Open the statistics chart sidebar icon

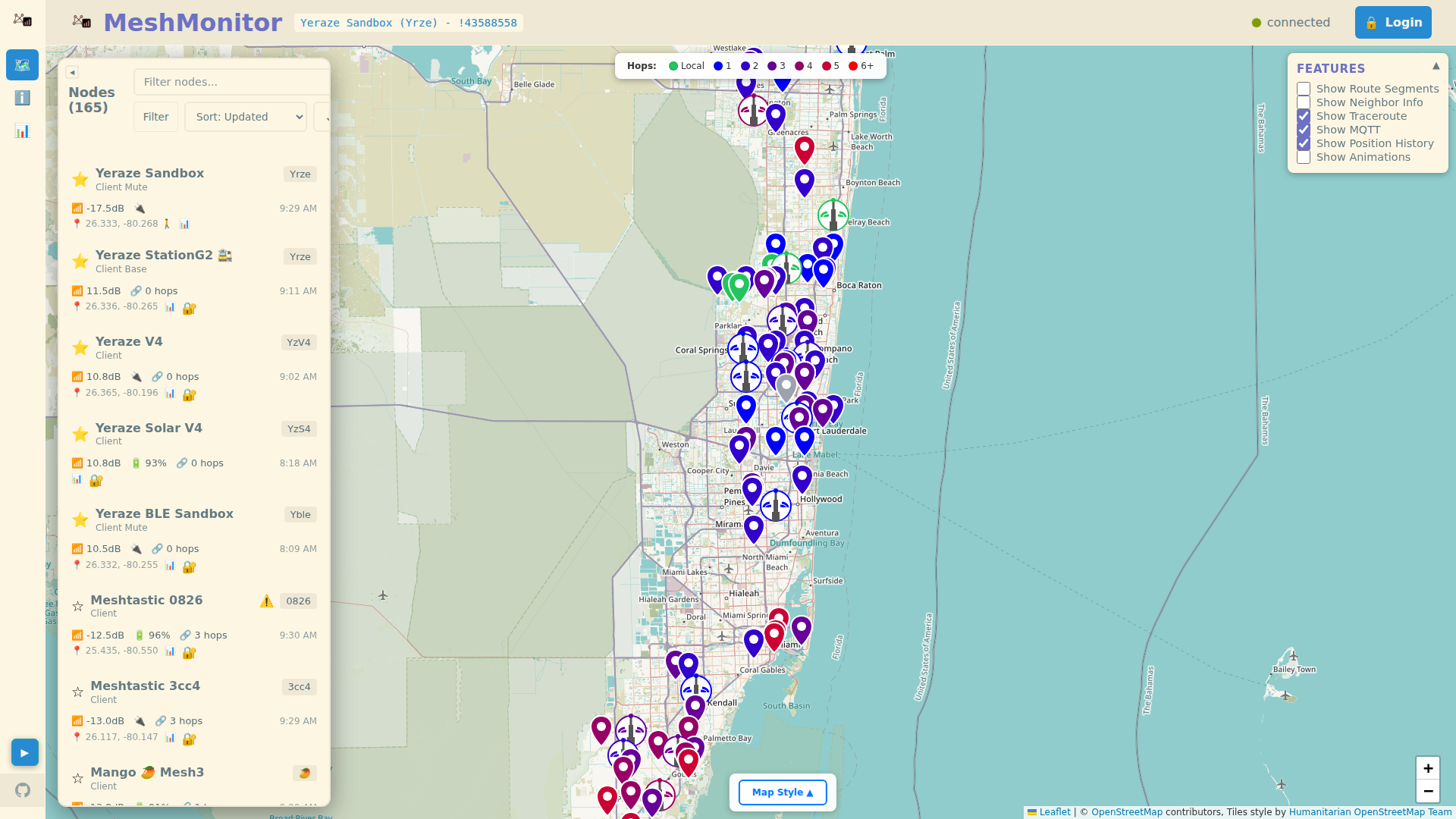pos(22,131)
